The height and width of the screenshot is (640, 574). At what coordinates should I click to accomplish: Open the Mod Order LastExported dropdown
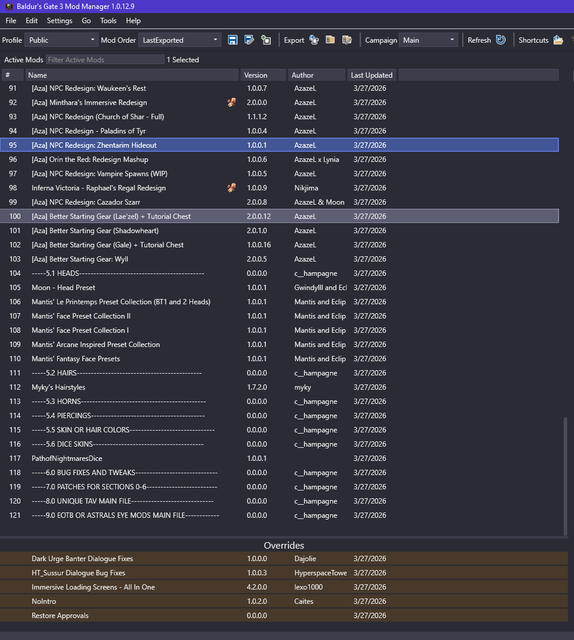(180, 40)
